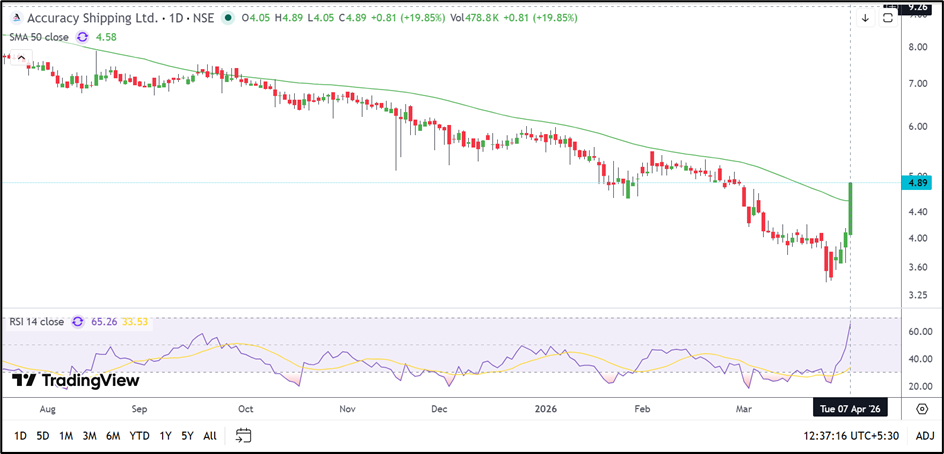Open chart settings gear icon on time axis
This screenshot has width=944, height=454.
pos(922,409)
